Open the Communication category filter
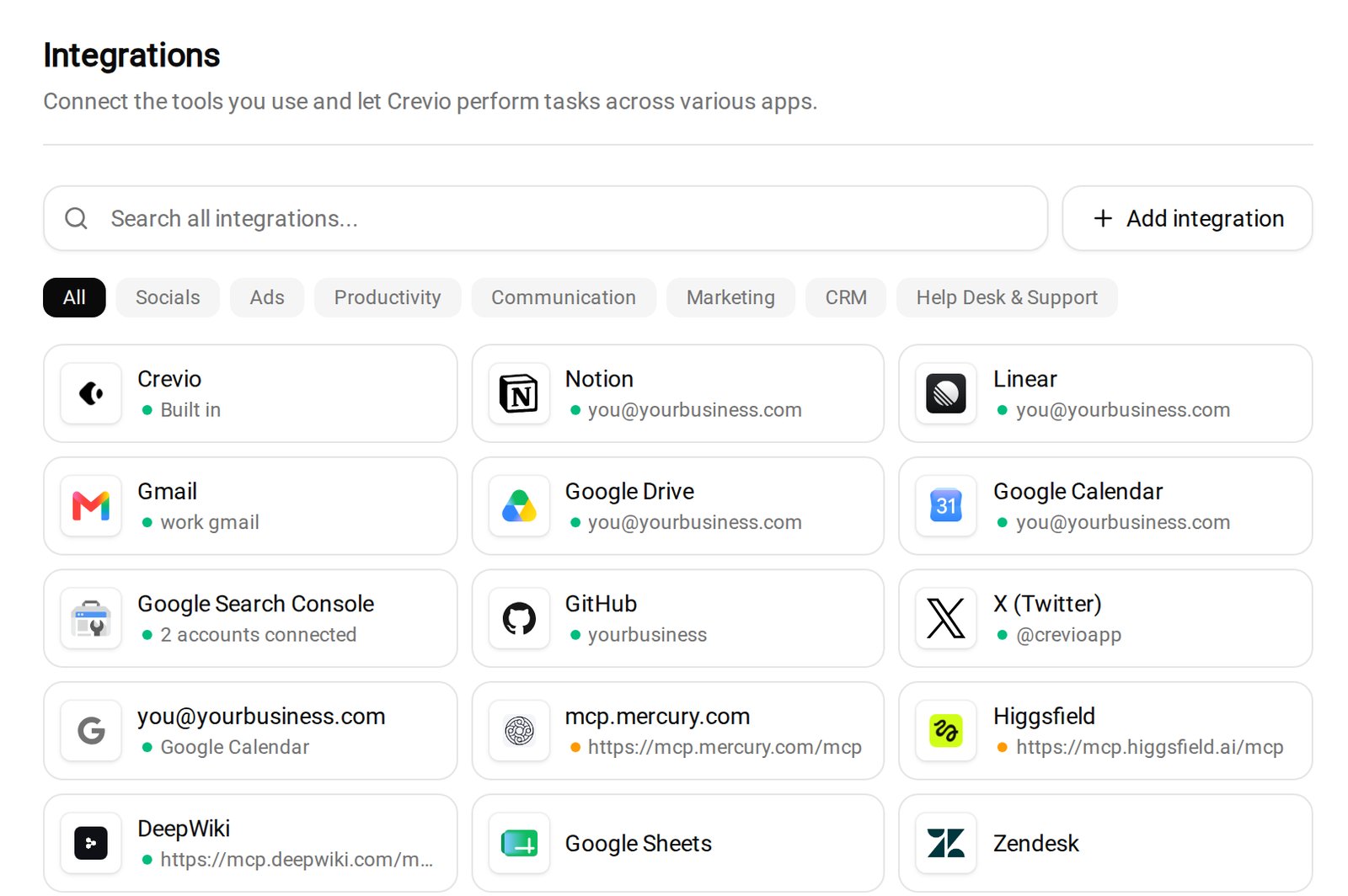The image size is (1348, 896). click(x=564, y=297)
